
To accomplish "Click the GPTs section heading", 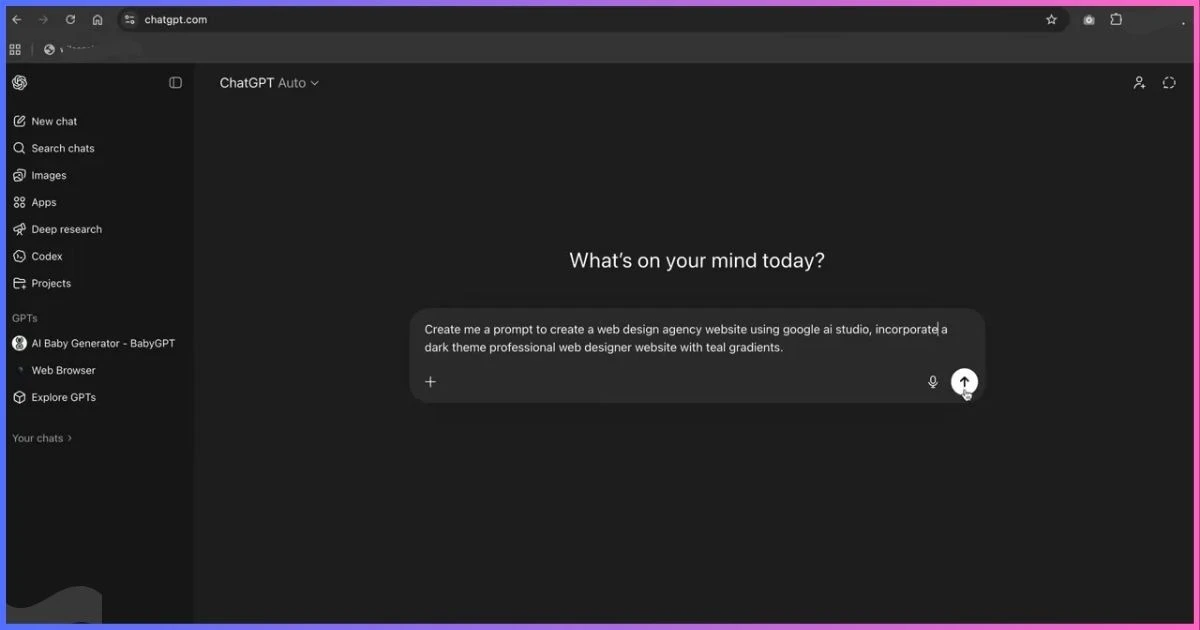I will click(25, 318).
